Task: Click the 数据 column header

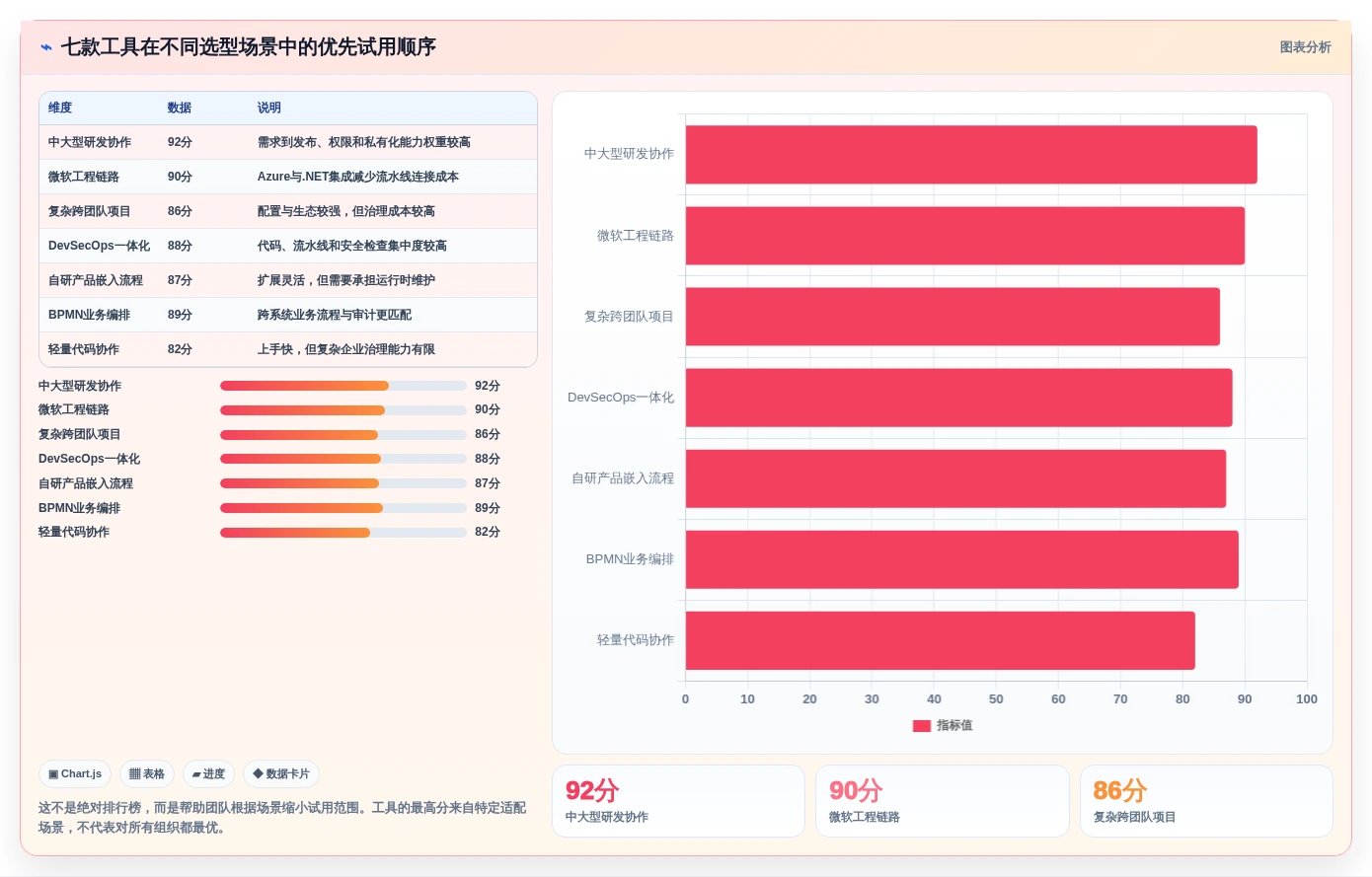Action: 180,108
